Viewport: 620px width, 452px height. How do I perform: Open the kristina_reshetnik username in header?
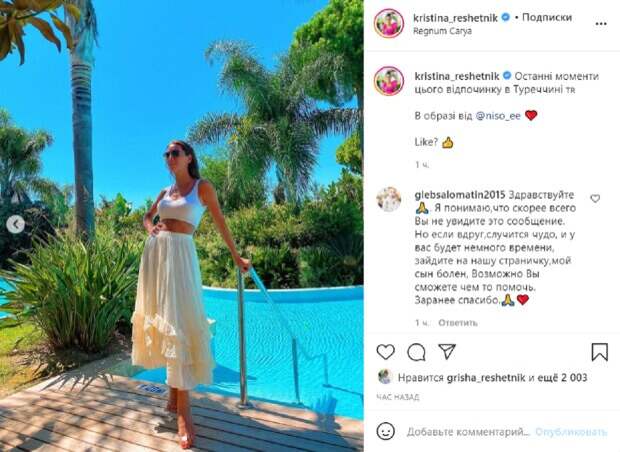(x=455, y=18)
